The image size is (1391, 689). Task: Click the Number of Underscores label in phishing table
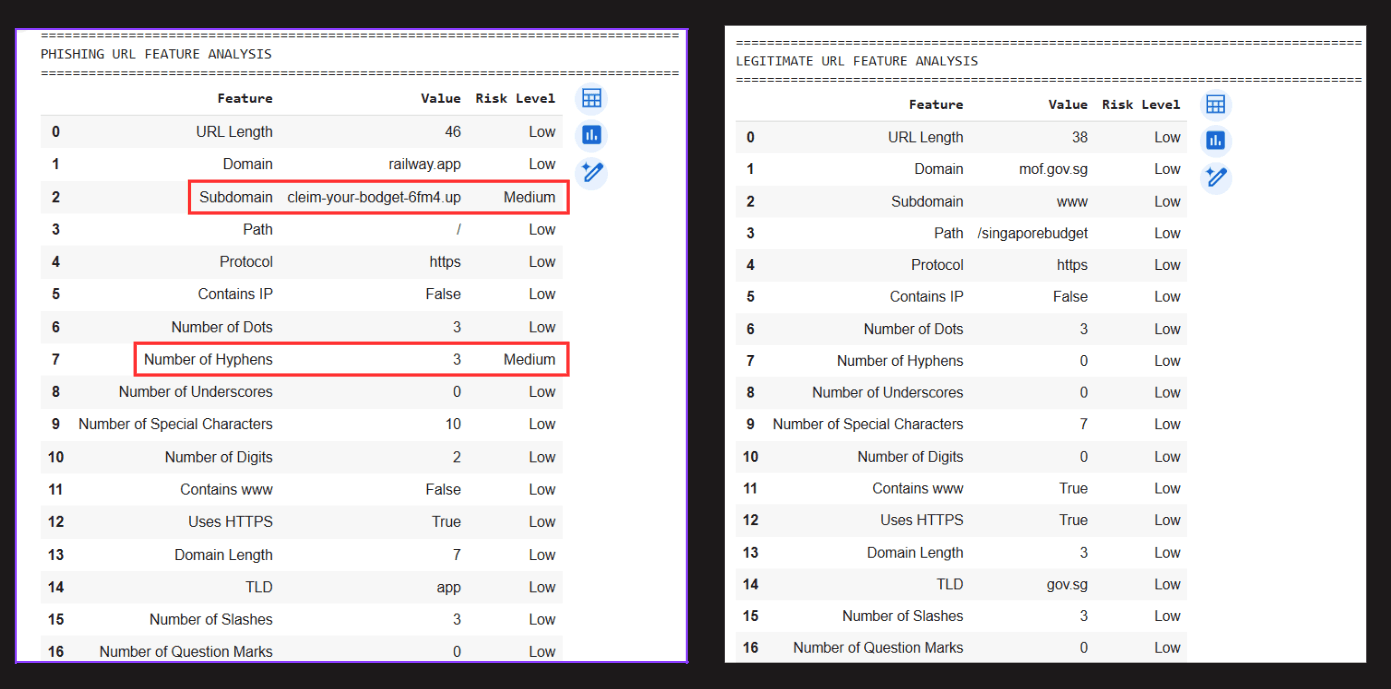pyautogui.click(x=196, y=392)
